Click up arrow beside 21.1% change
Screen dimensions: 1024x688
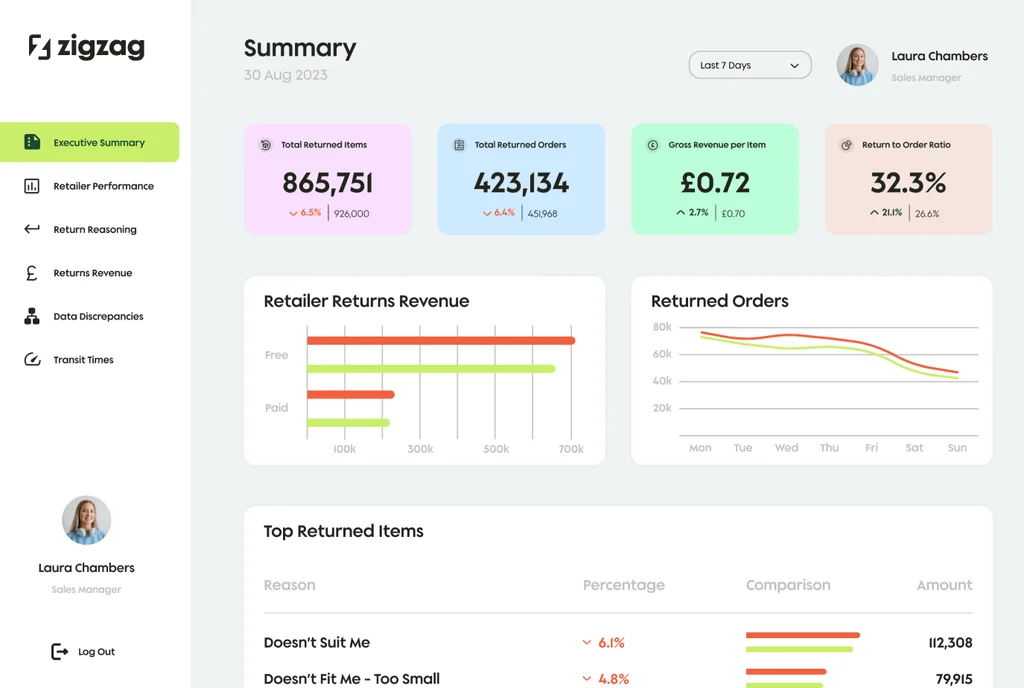click(x=874, y=213)
